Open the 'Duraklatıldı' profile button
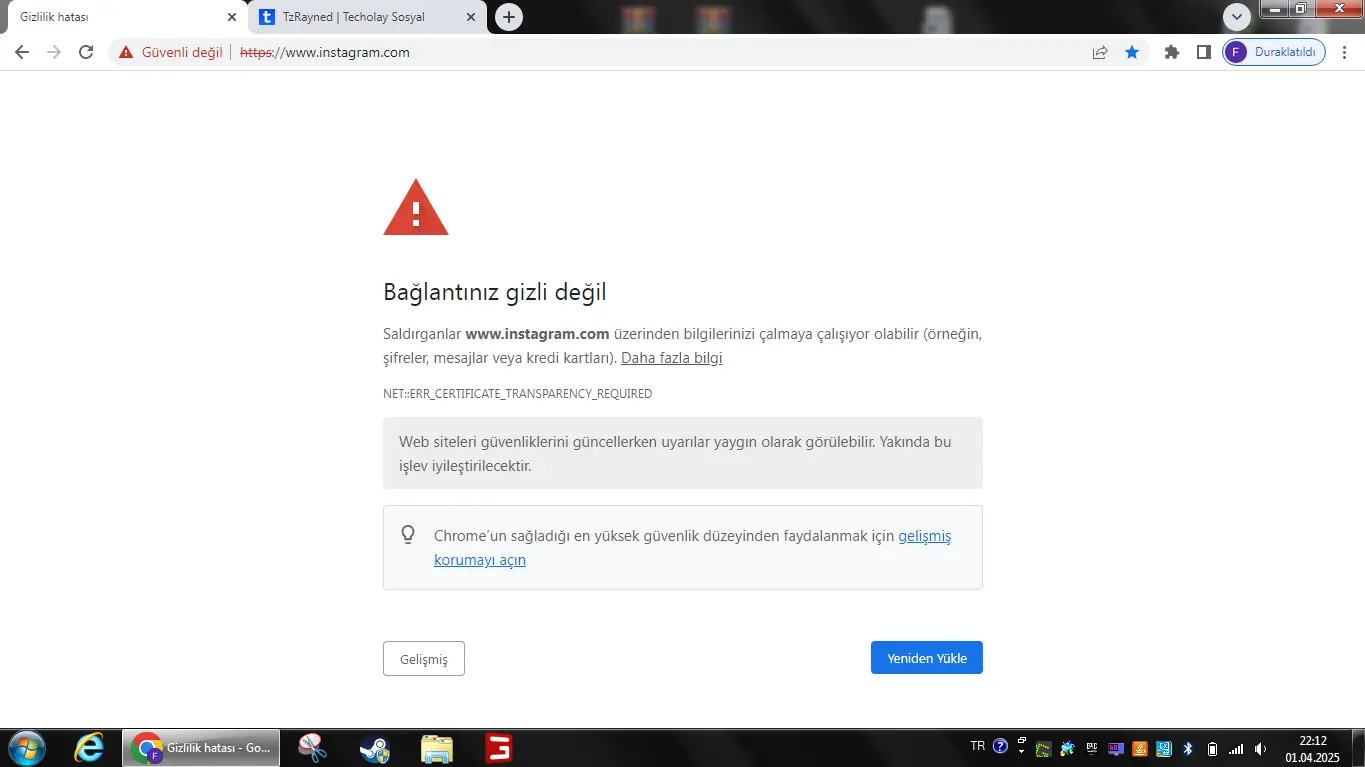 pos(1274,52)
